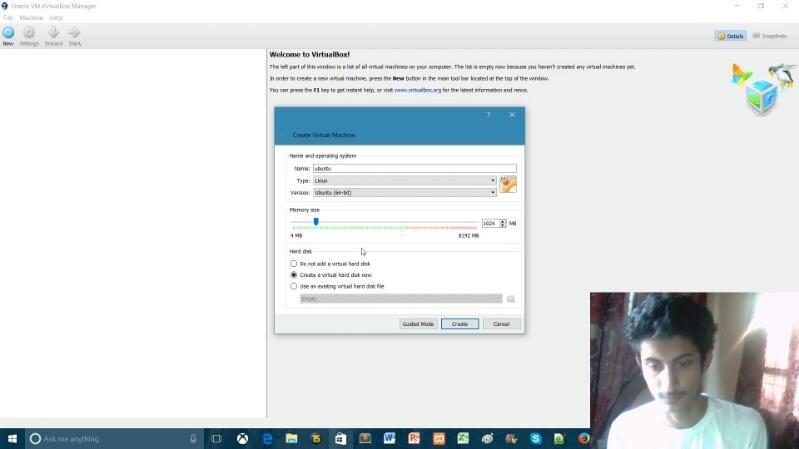Select Create a virtual hard disk now
The image size is (799, 449).
coord(294,275)
